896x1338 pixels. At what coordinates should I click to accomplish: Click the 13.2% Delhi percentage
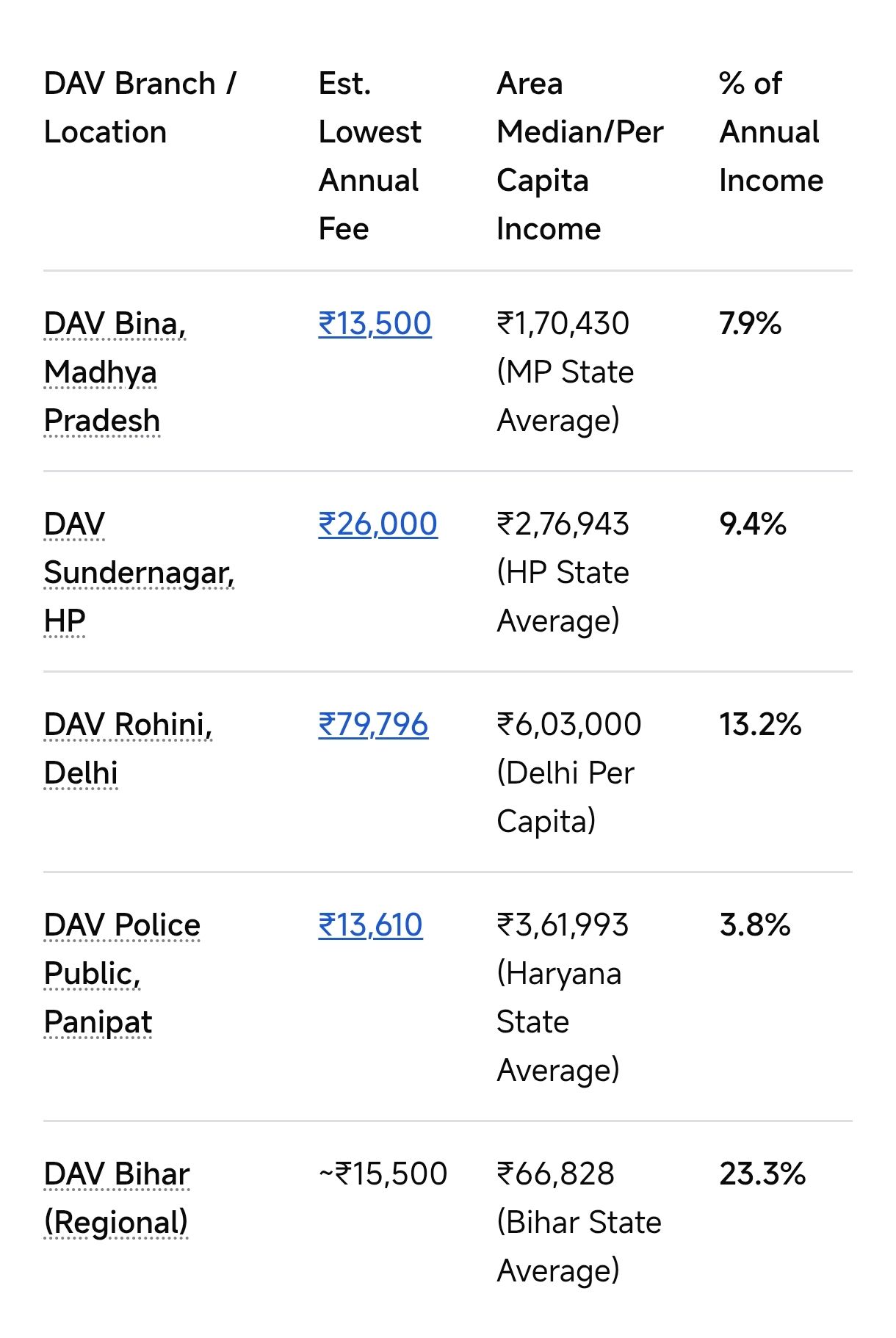click(760, 725)
